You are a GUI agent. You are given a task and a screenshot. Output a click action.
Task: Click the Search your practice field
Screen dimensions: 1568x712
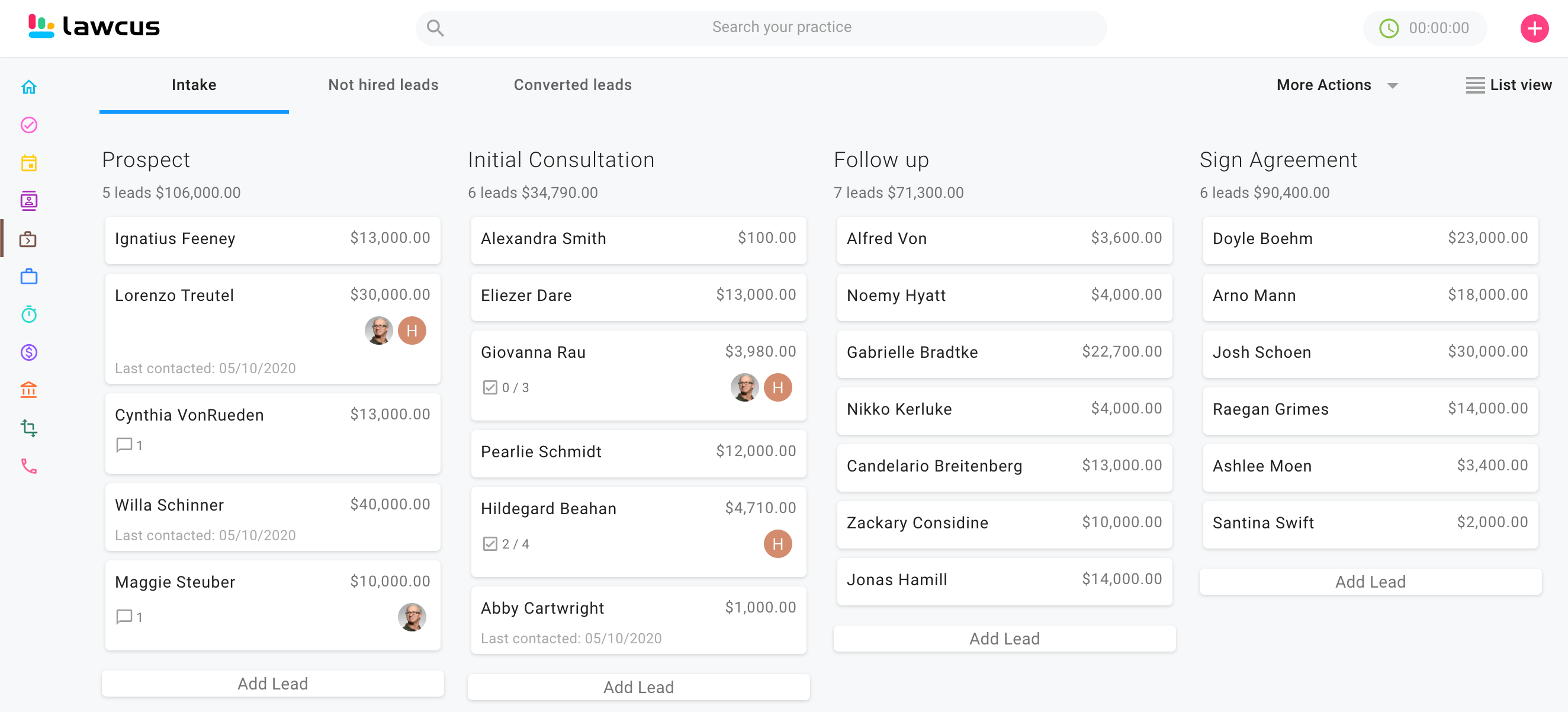click(781, 27)
